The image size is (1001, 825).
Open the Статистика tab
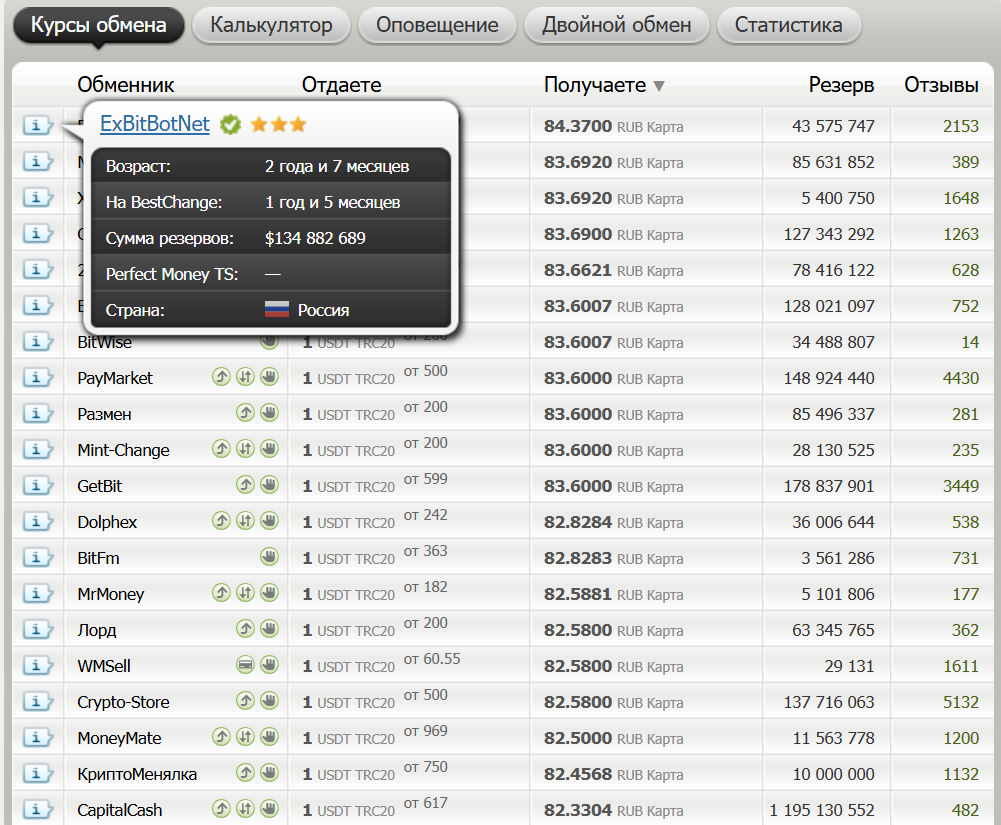tap(788, 25)
